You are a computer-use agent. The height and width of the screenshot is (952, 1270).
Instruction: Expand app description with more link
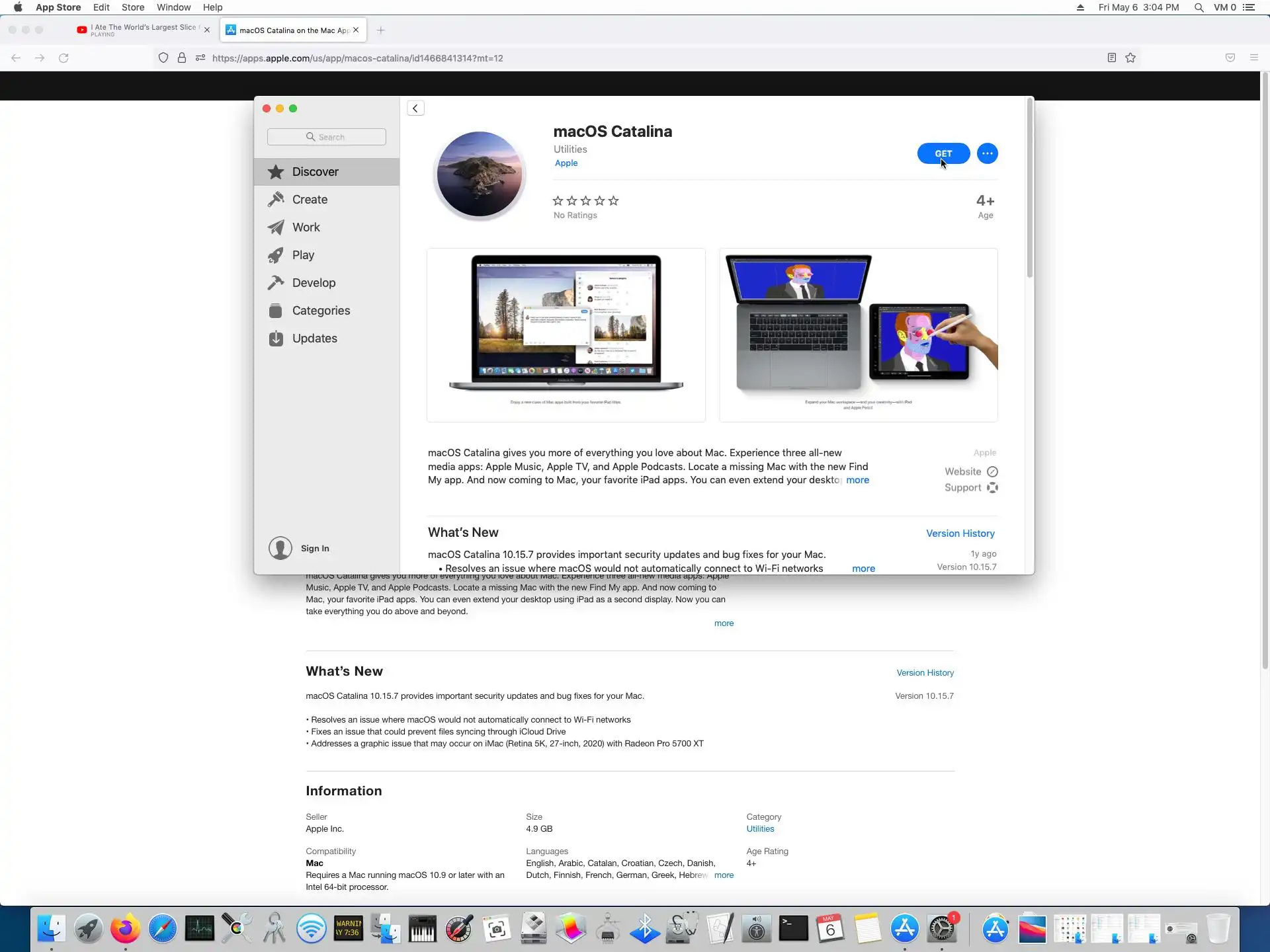(x=857, y=481)
